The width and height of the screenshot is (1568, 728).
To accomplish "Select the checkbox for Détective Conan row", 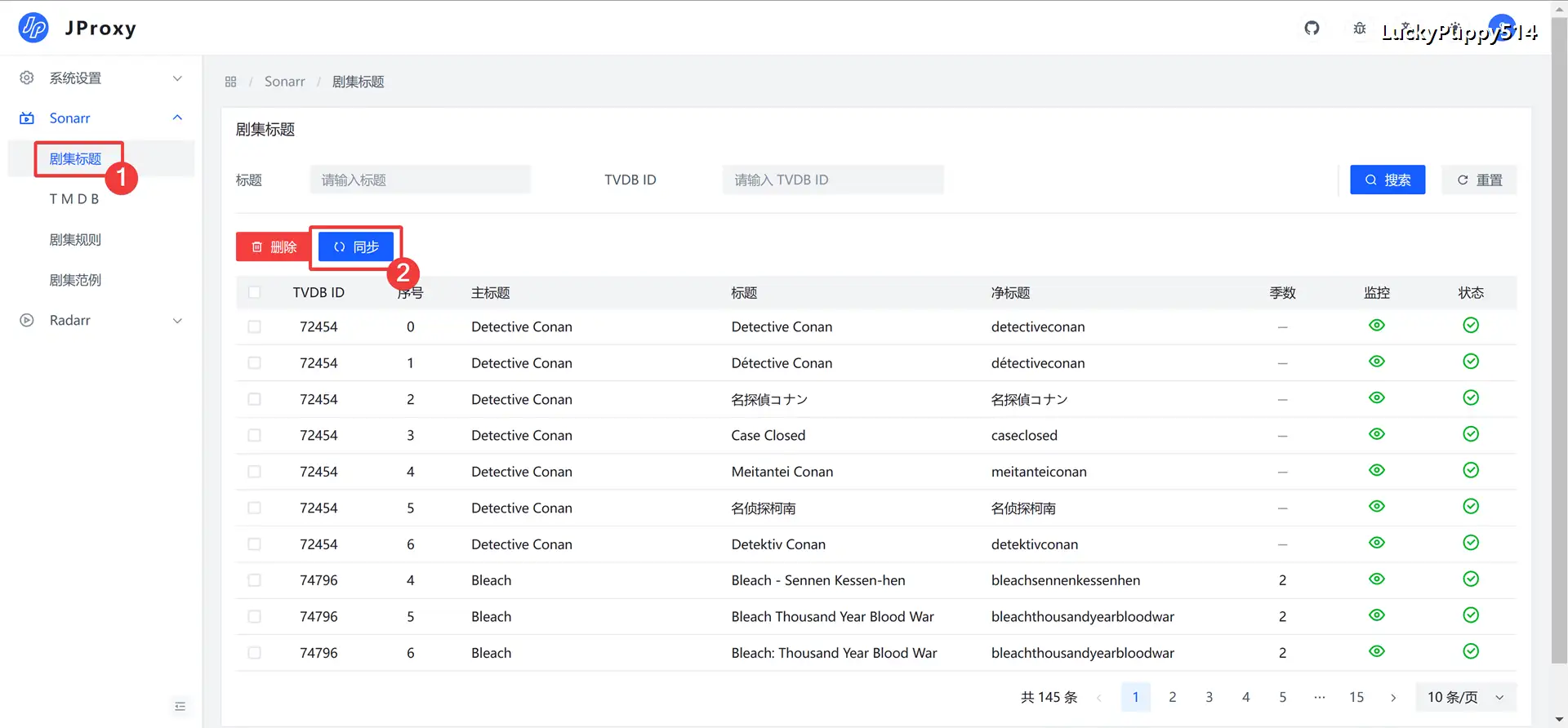I will click(254, 363).
